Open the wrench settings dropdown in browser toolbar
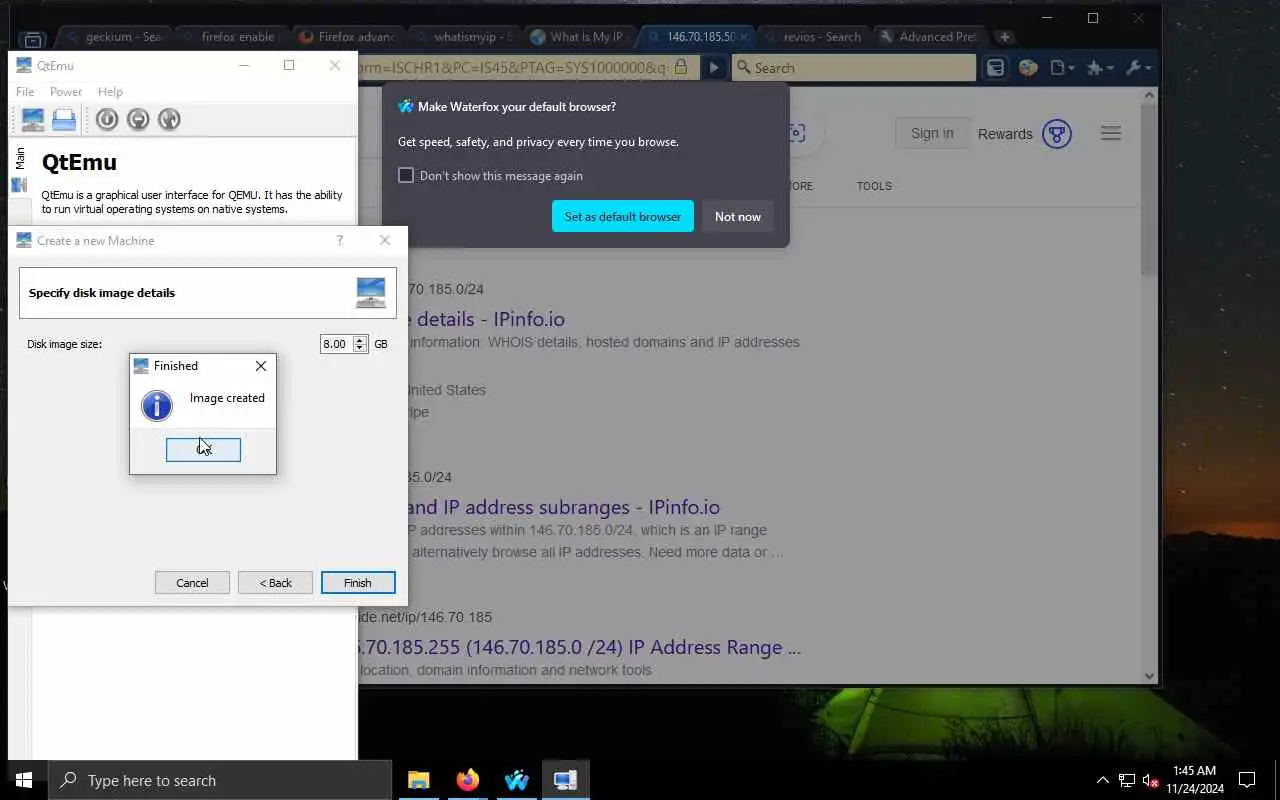Image resolution: width=1280 pixels, height=800 pixels. click(x=1138, y=68)
